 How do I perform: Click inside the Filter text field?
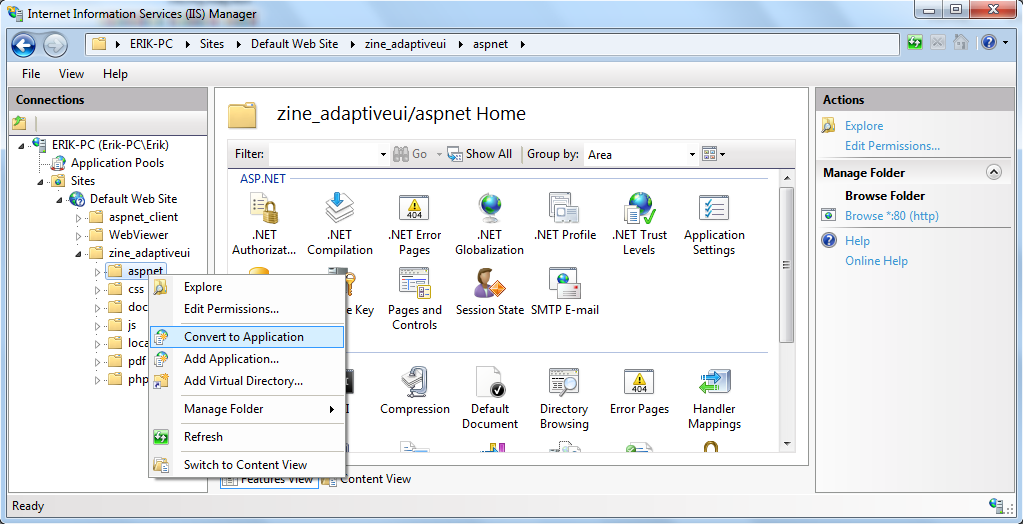click(x=322, y=155)
